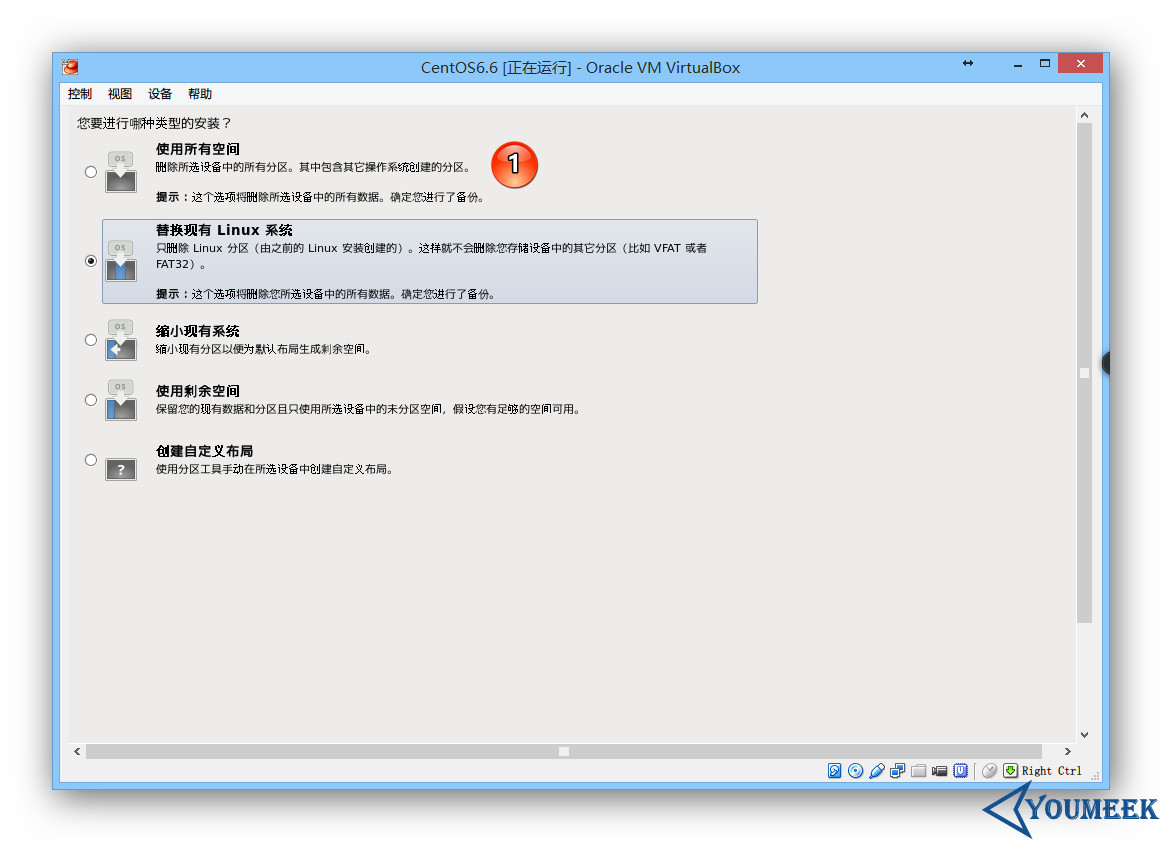Click the virtualization features chip icon
This screenshot has height=842, width=1162.
961,770
